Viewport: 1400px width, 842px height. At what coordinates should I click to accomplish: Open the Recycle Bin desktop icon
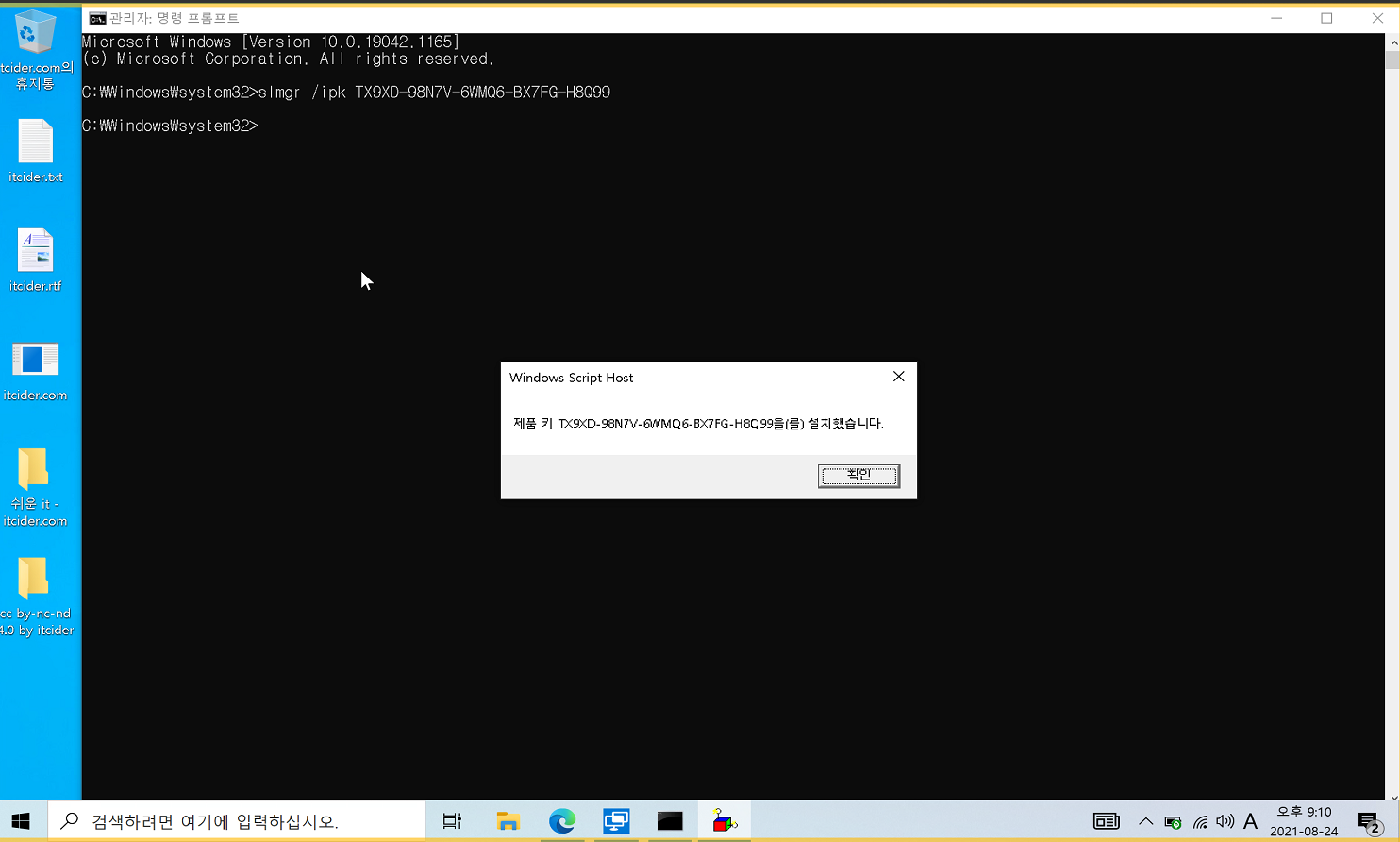click(36, 50)
